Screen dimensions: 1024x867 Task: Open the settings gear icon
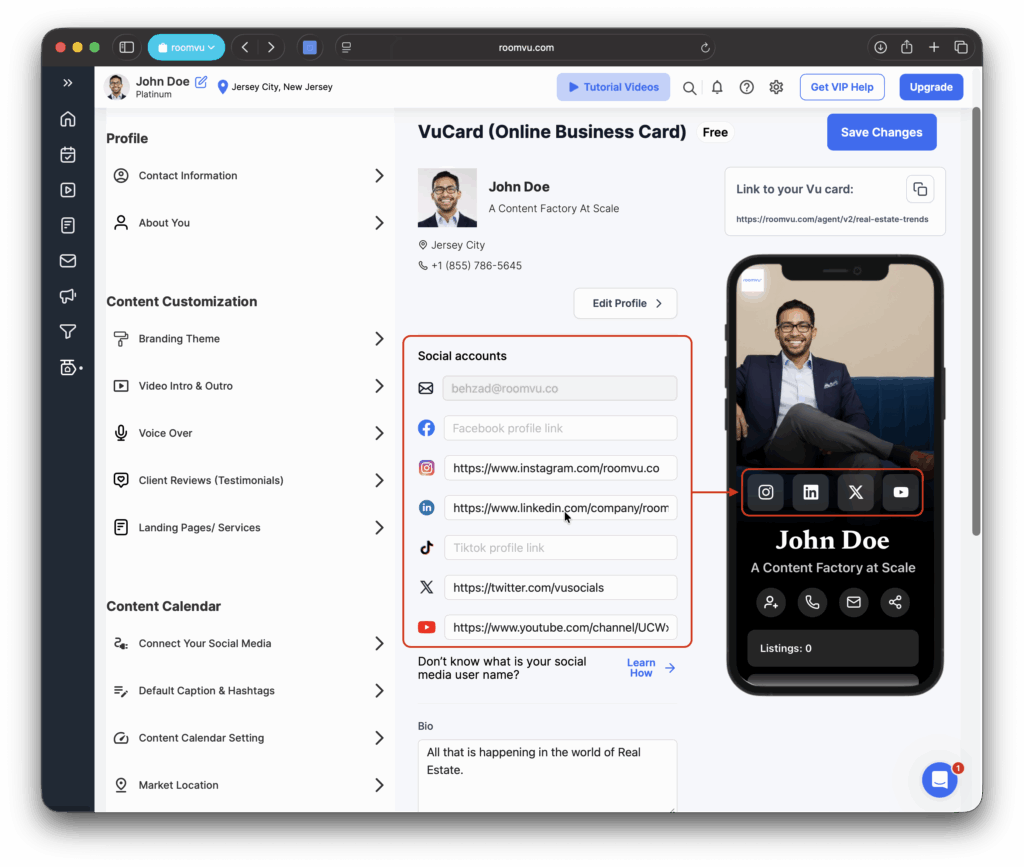[x=776, y=87]
